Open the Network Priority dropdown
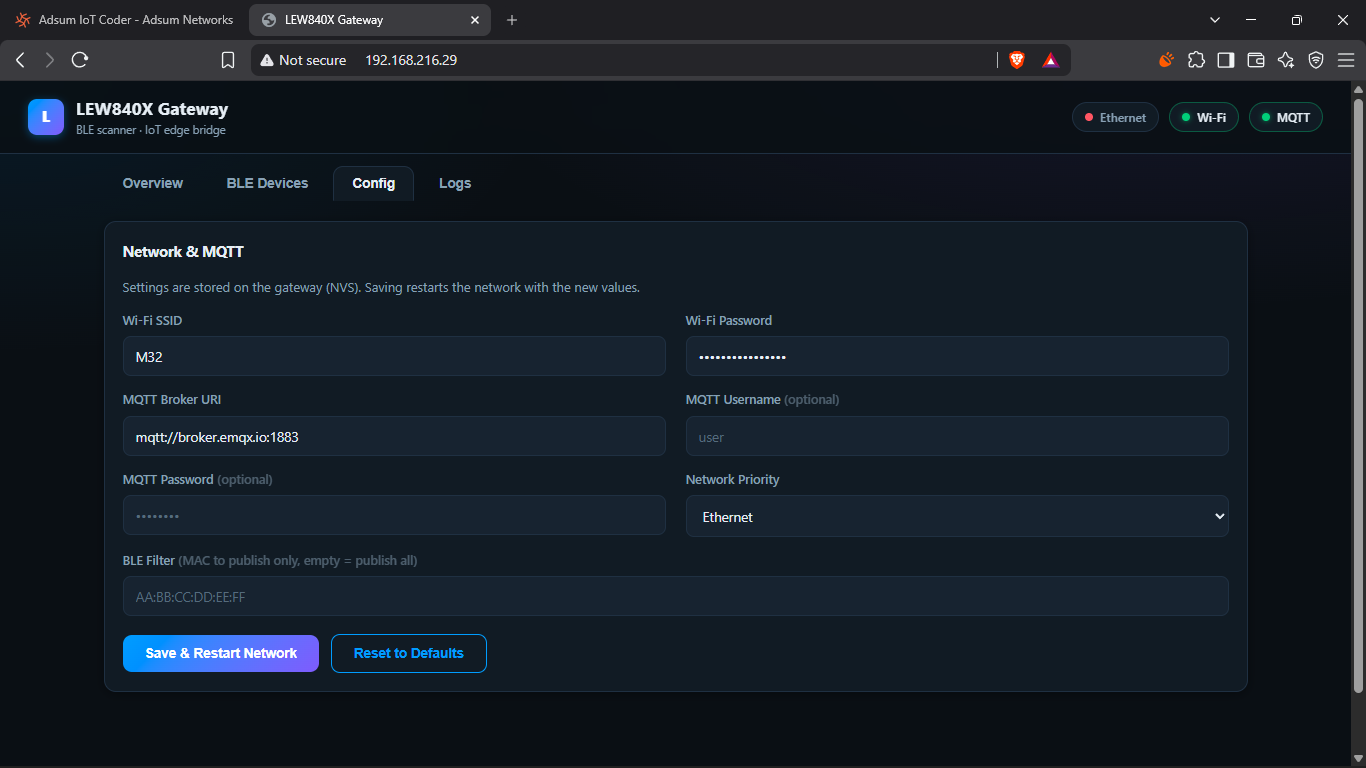 pyautogui.click(x=957, y=516)
